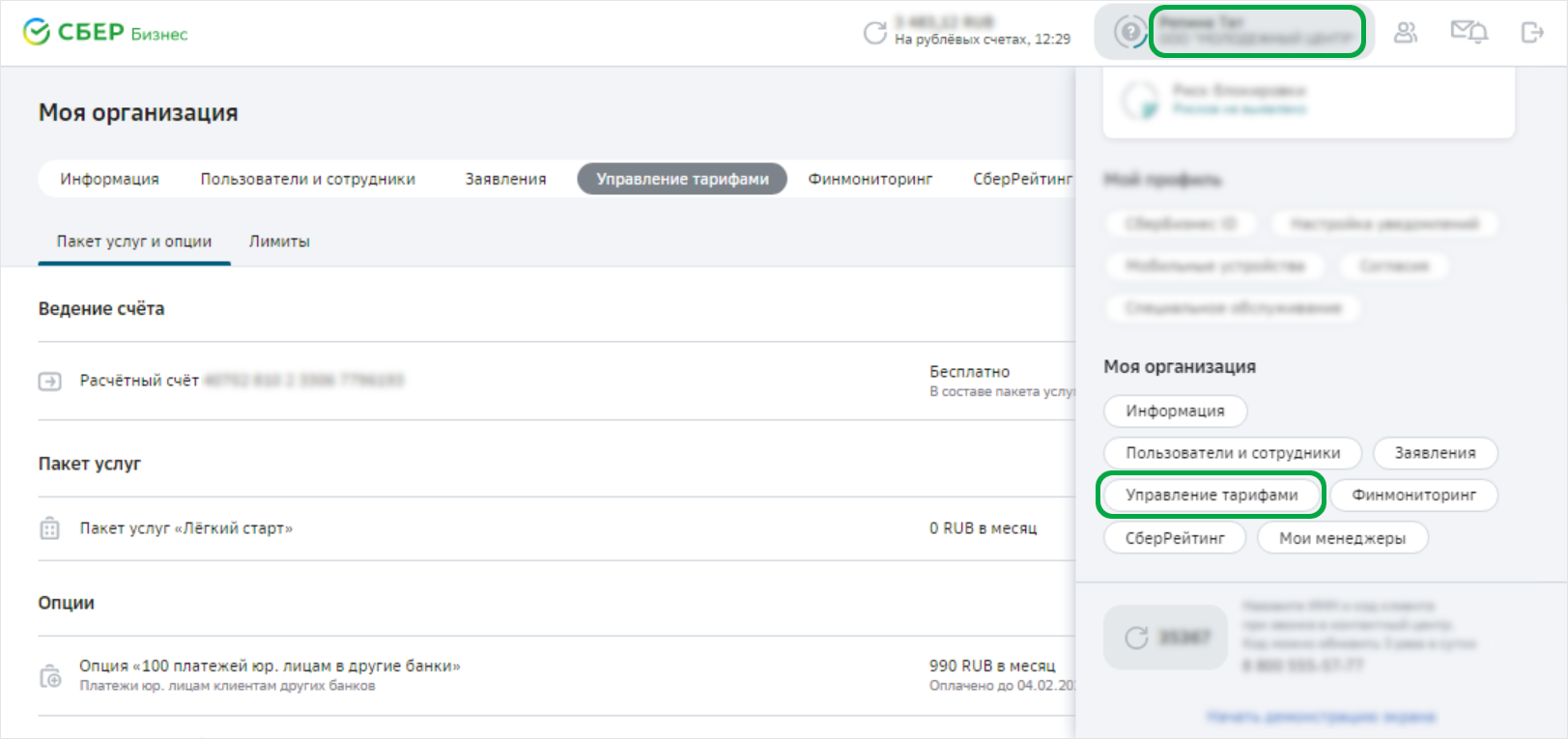The width and height of the screenshot is (1568, 739).
Task: Open Мои менеджеры in side panel
Action: coord(1342,538)
